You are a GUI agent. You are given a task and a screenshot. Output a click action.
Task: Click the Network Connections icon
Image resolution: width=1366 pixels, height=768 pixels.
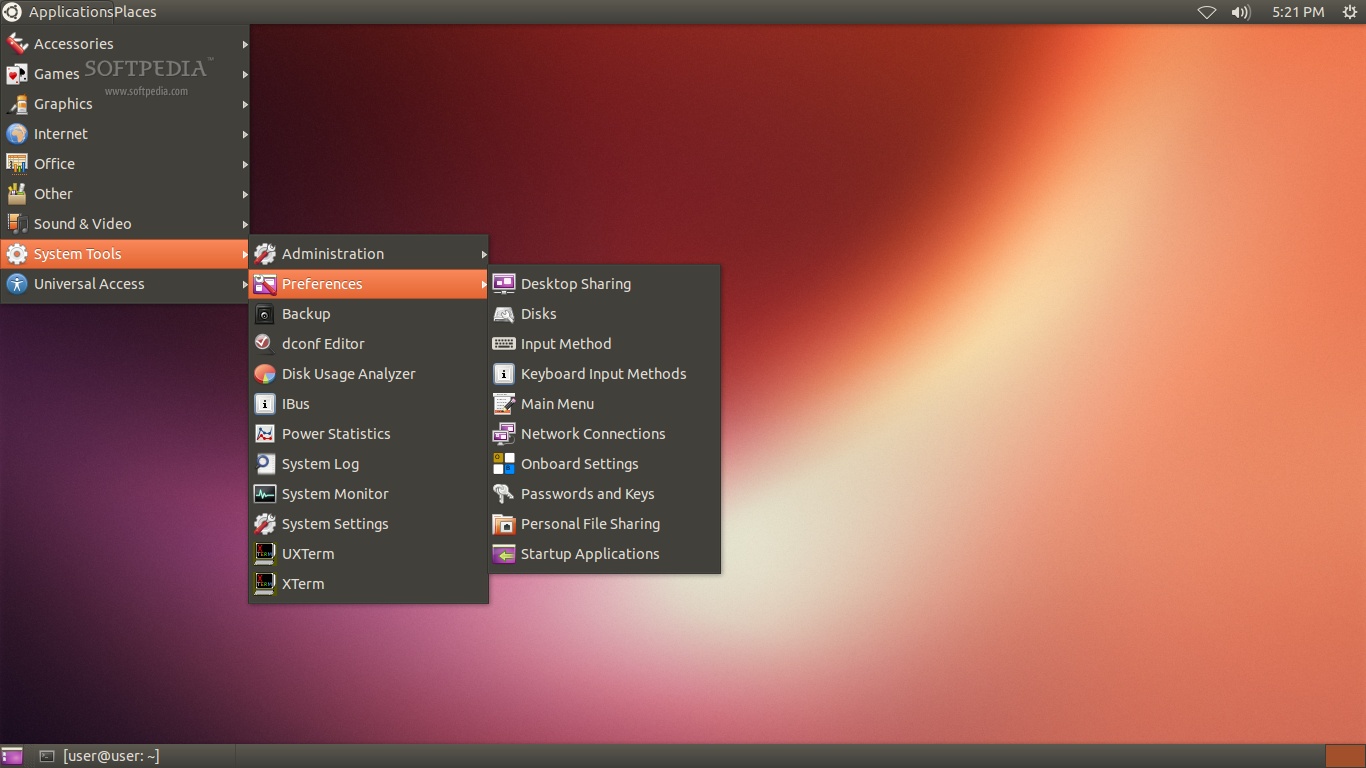pyautogui.click(x=504, y=434)
